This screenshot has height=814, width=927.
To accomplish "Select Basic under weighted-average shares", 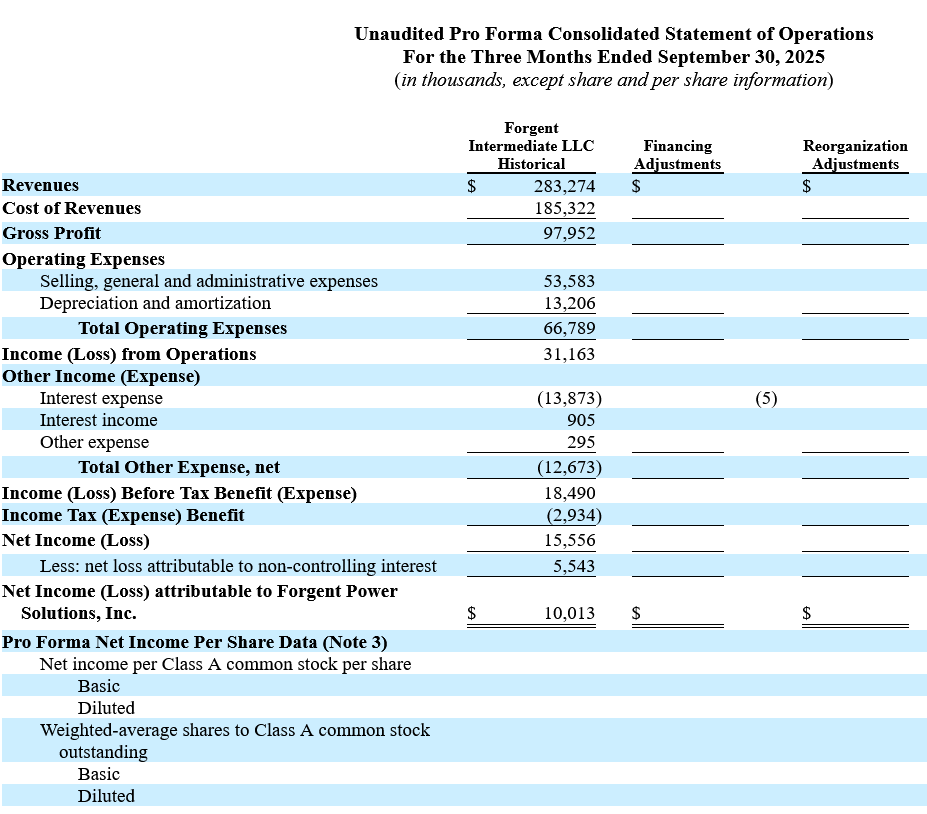I will [99, 774].
